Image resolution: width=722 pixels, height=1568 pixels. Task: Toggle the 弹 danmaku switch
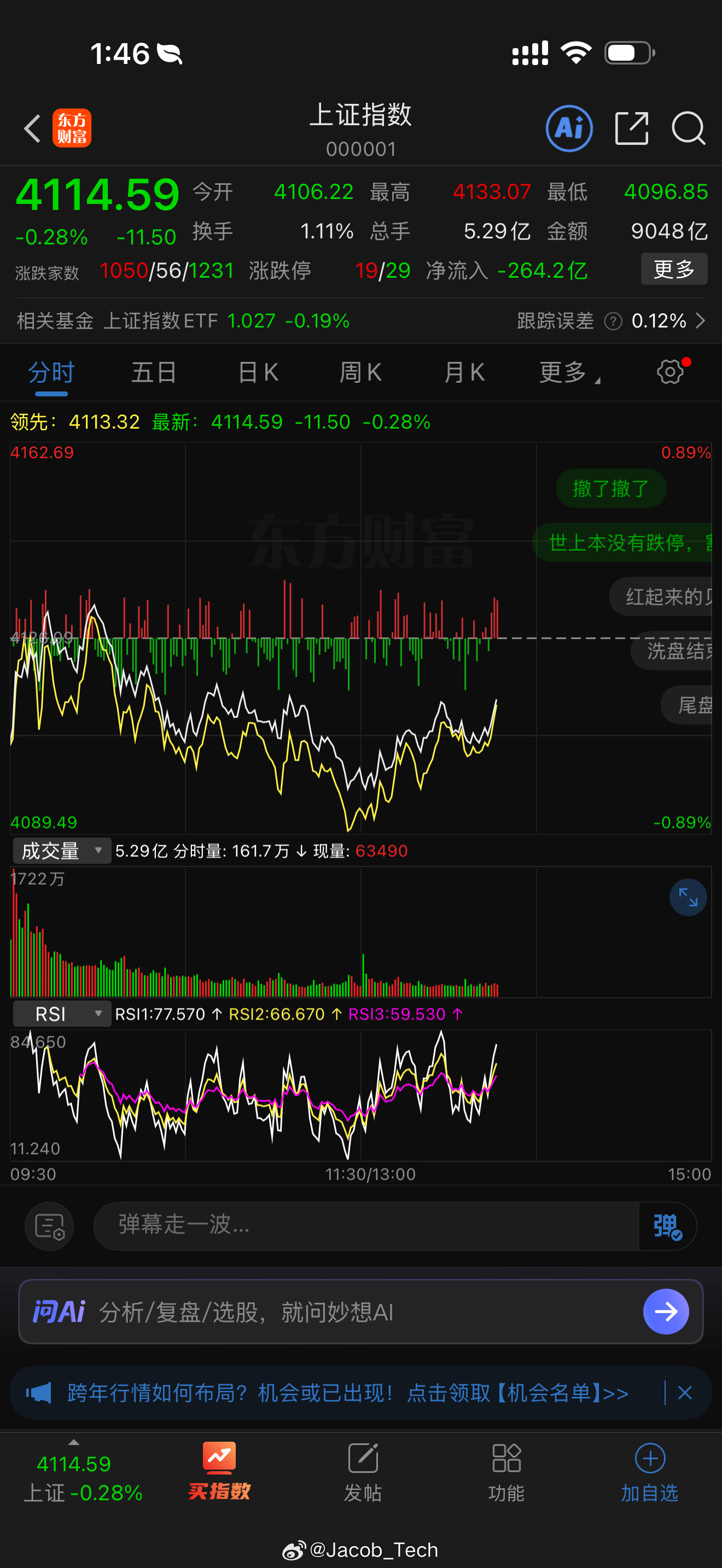click(667, 1226)
